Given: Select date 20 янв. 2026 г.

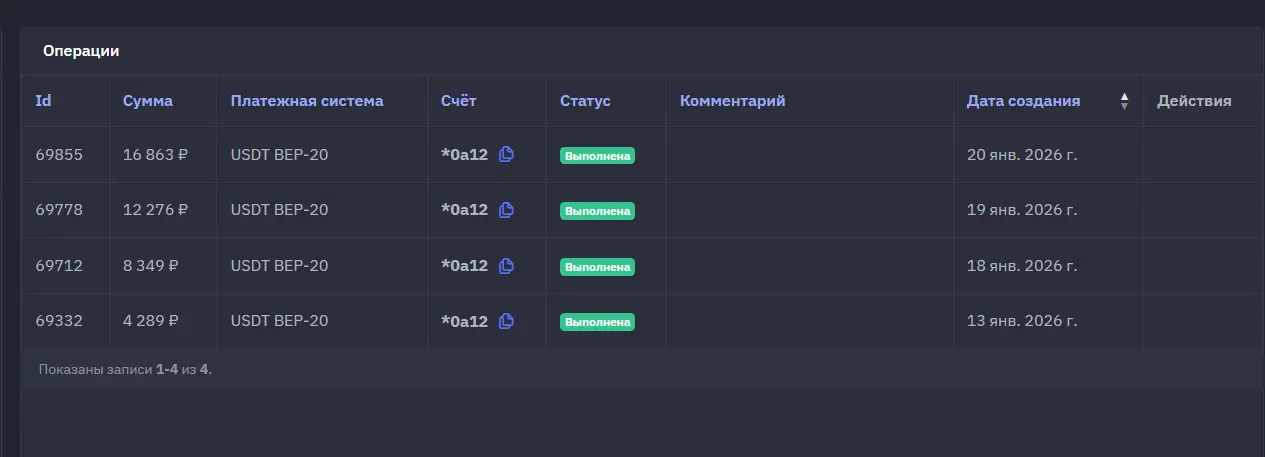Looking at the screenshot, I should point(1022,155).
